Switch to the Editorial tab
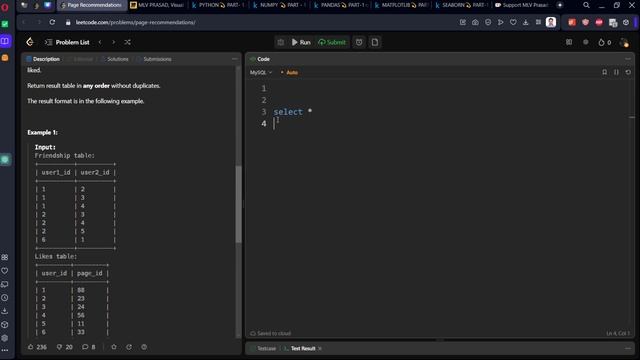 80,59
